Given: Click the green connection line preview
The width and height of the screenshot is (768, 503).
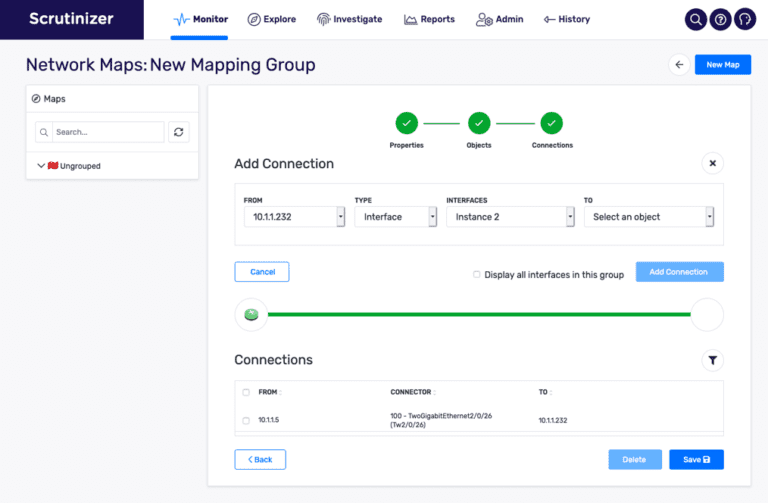Looking at the screenshot, I should (x=479, y=314).
